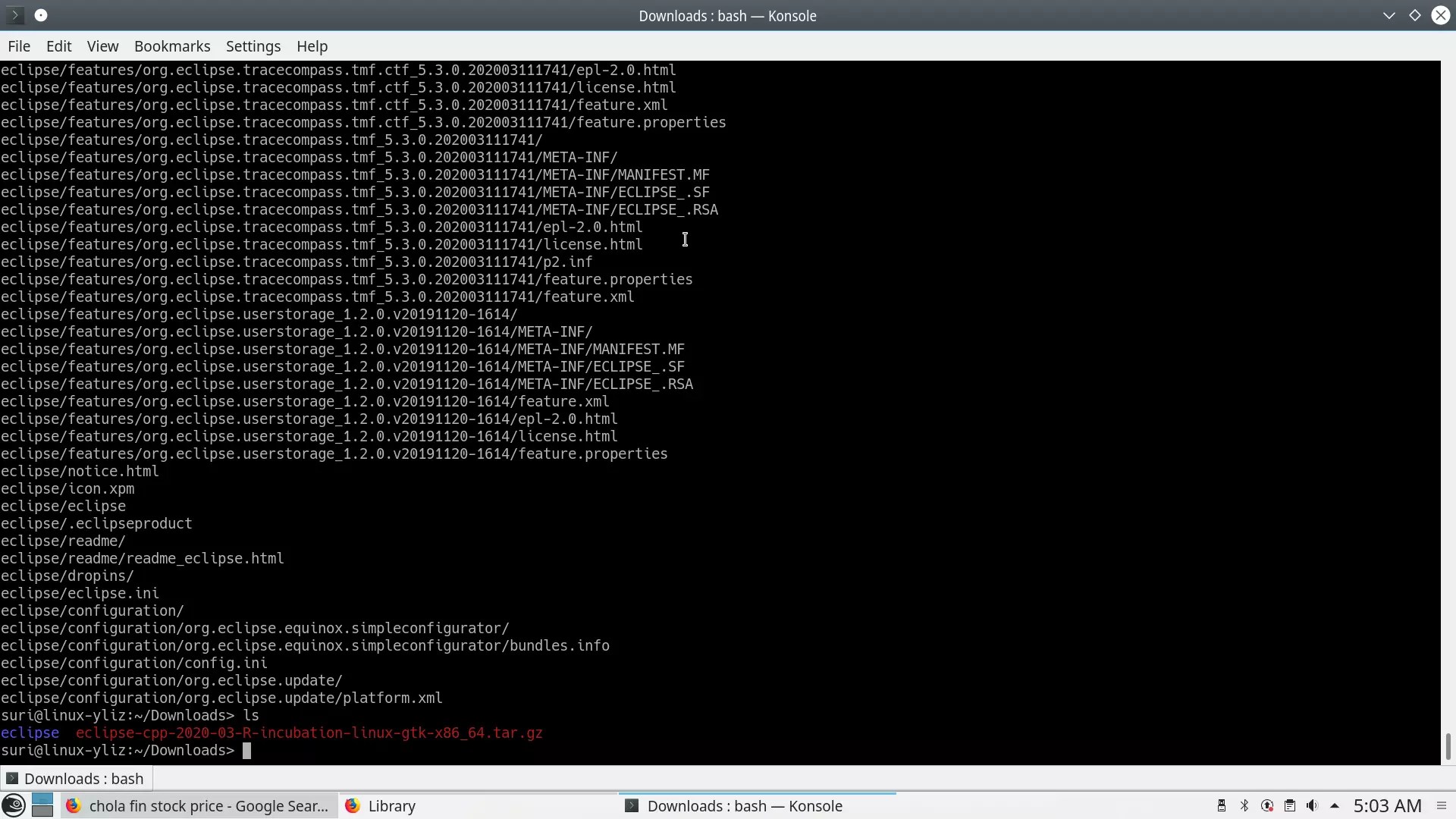Open the Settings menu

click(253, 46)
